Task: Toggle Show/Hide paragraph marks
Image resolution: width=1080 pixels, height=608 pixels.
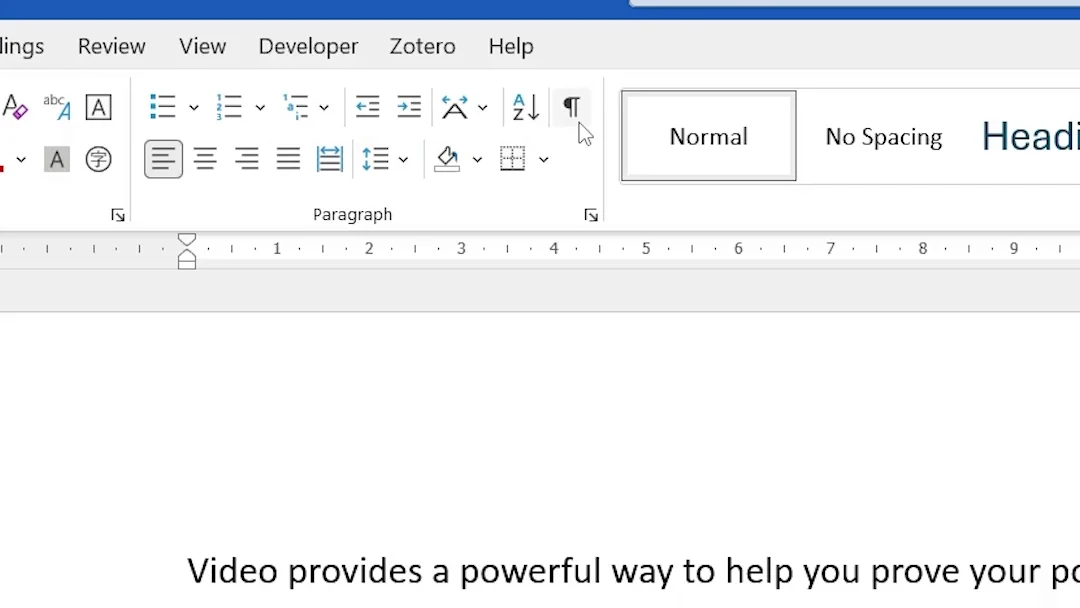Action: [571, 107]
